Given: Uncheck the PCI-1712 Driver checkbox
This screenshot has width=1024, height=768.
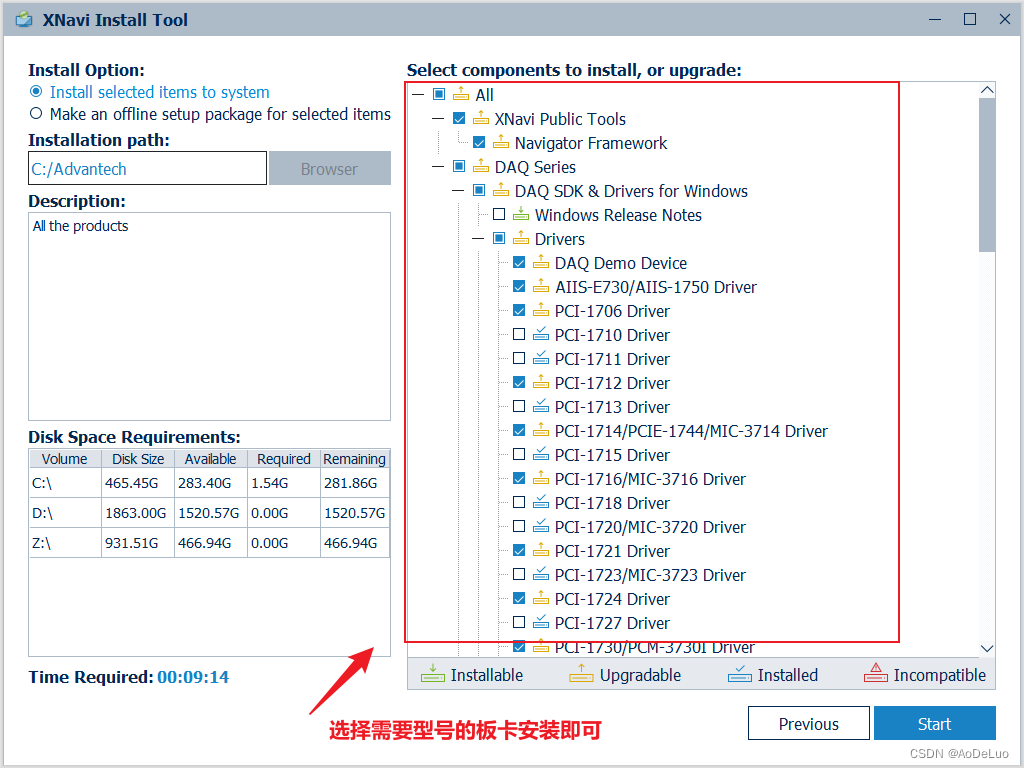Looking at the screenshot, I should pos(519,382).
